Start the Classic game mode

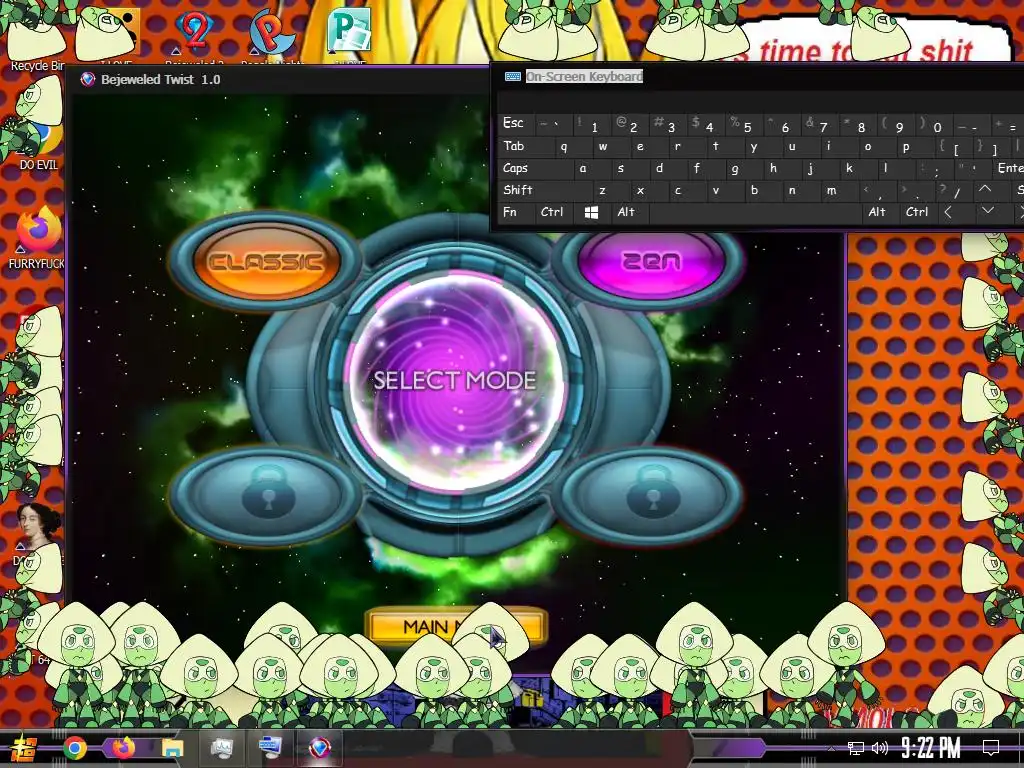(266, 261)
